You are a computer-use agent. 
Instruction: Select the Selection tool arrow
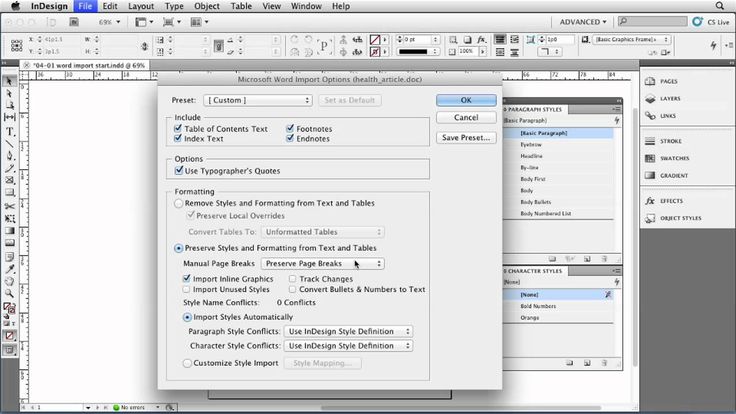(9, 82)
